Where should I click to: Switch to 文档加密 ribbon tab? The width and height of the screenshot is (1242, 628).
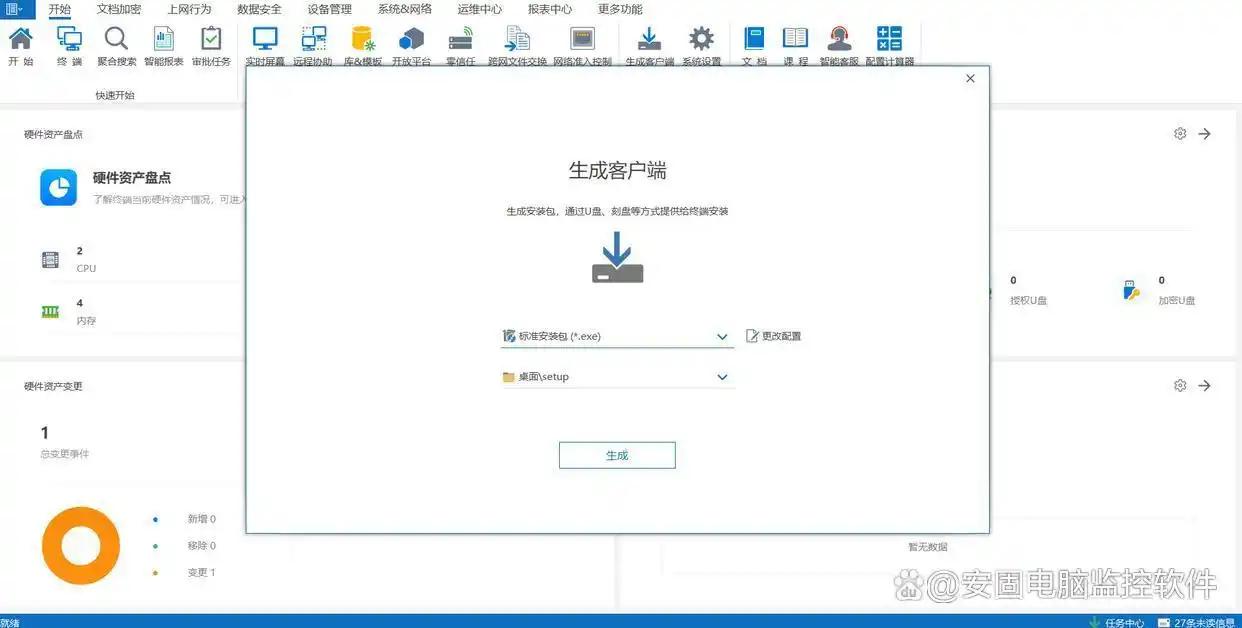tap(119, 9)
